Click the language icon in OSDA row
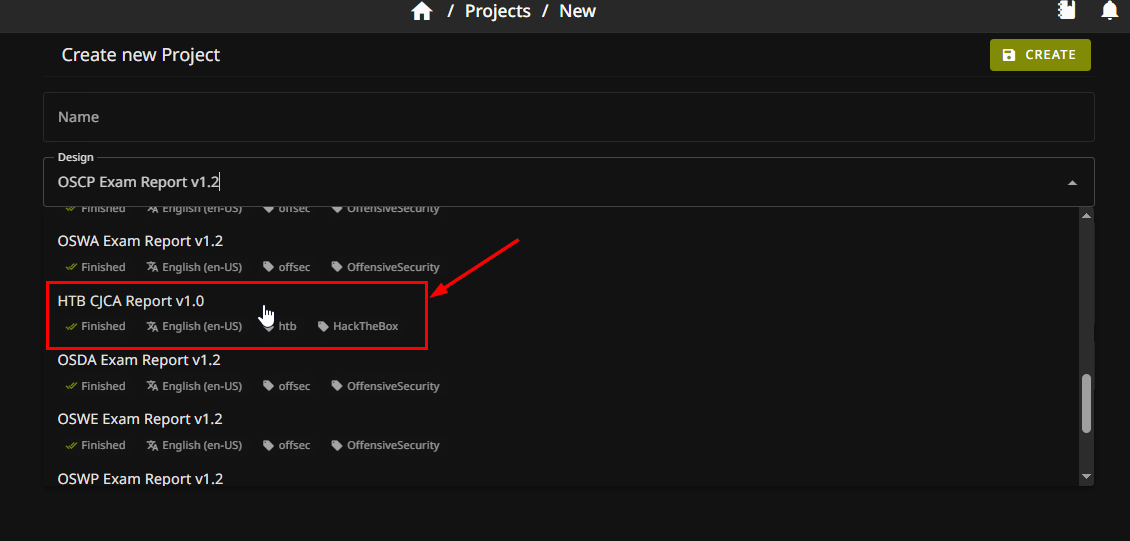Screen dimensions: 1130x541 click(x=151, y=386)
